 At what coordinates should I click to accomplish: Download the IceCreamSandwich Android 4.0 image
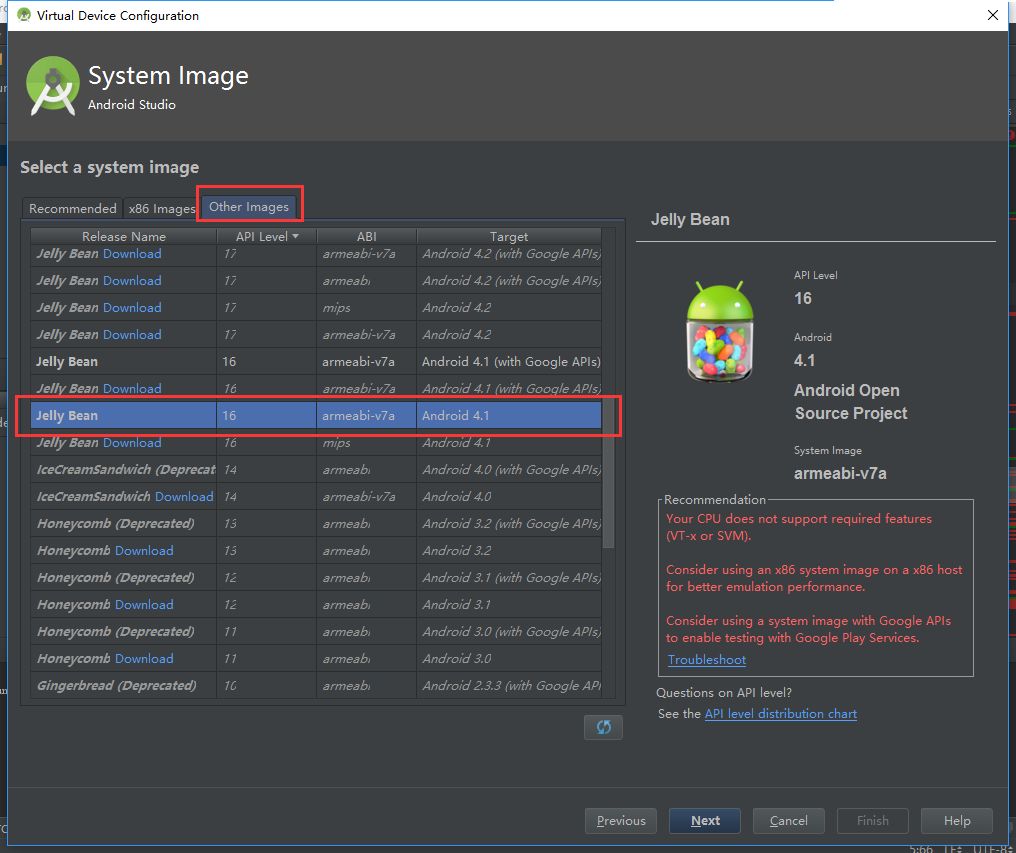(184, 497)
